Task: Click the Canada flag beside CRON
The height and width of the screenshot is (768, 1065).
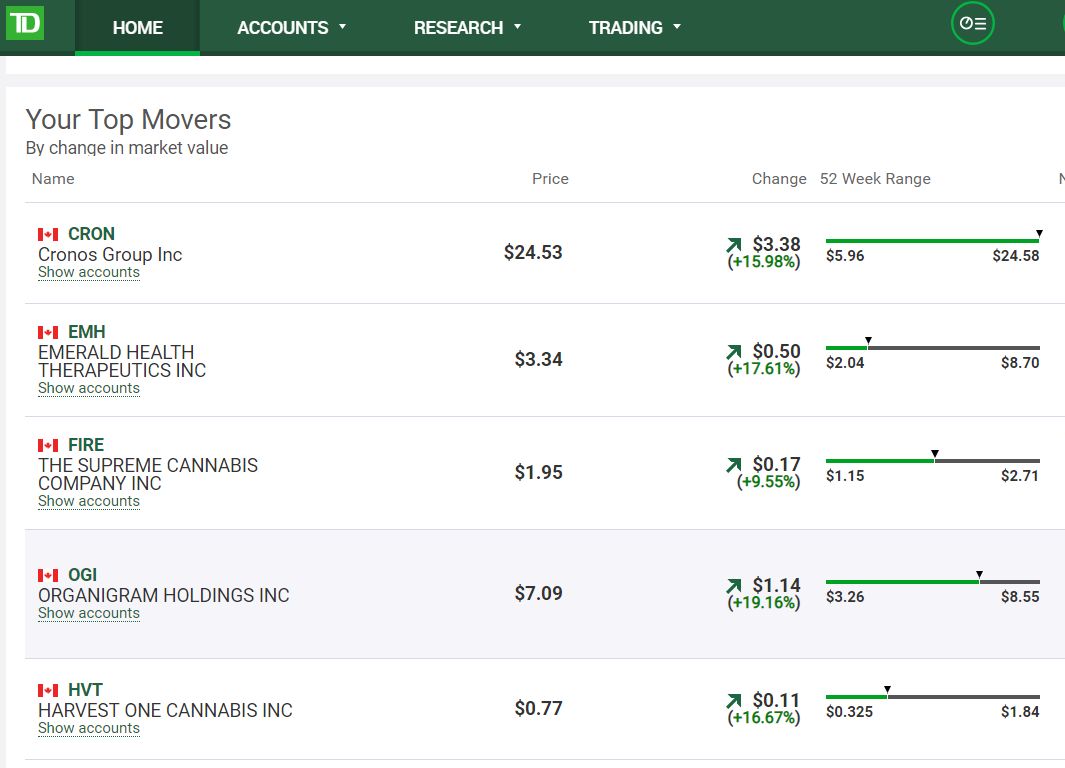Action: pos(48,234)
